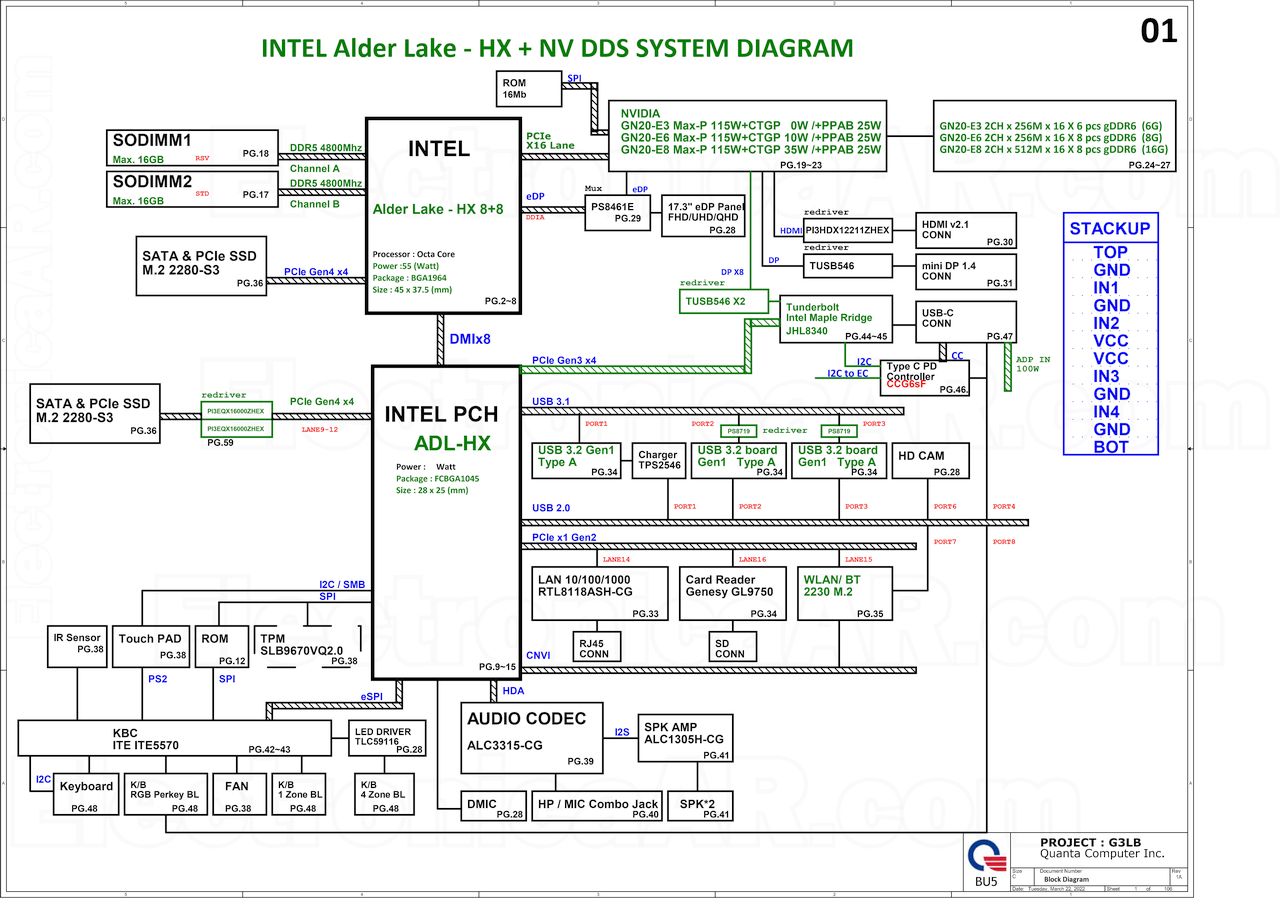Select the 'LED DRIVER TLC59116' block
1280x904 pixels.
coord(385,738)
